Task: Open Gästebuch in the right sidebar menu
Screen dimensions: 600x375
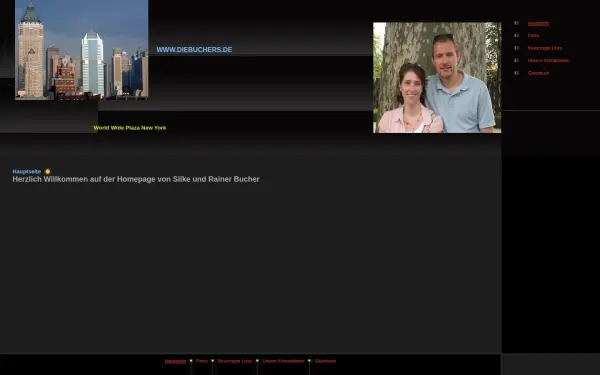Action: click(538, 73)
